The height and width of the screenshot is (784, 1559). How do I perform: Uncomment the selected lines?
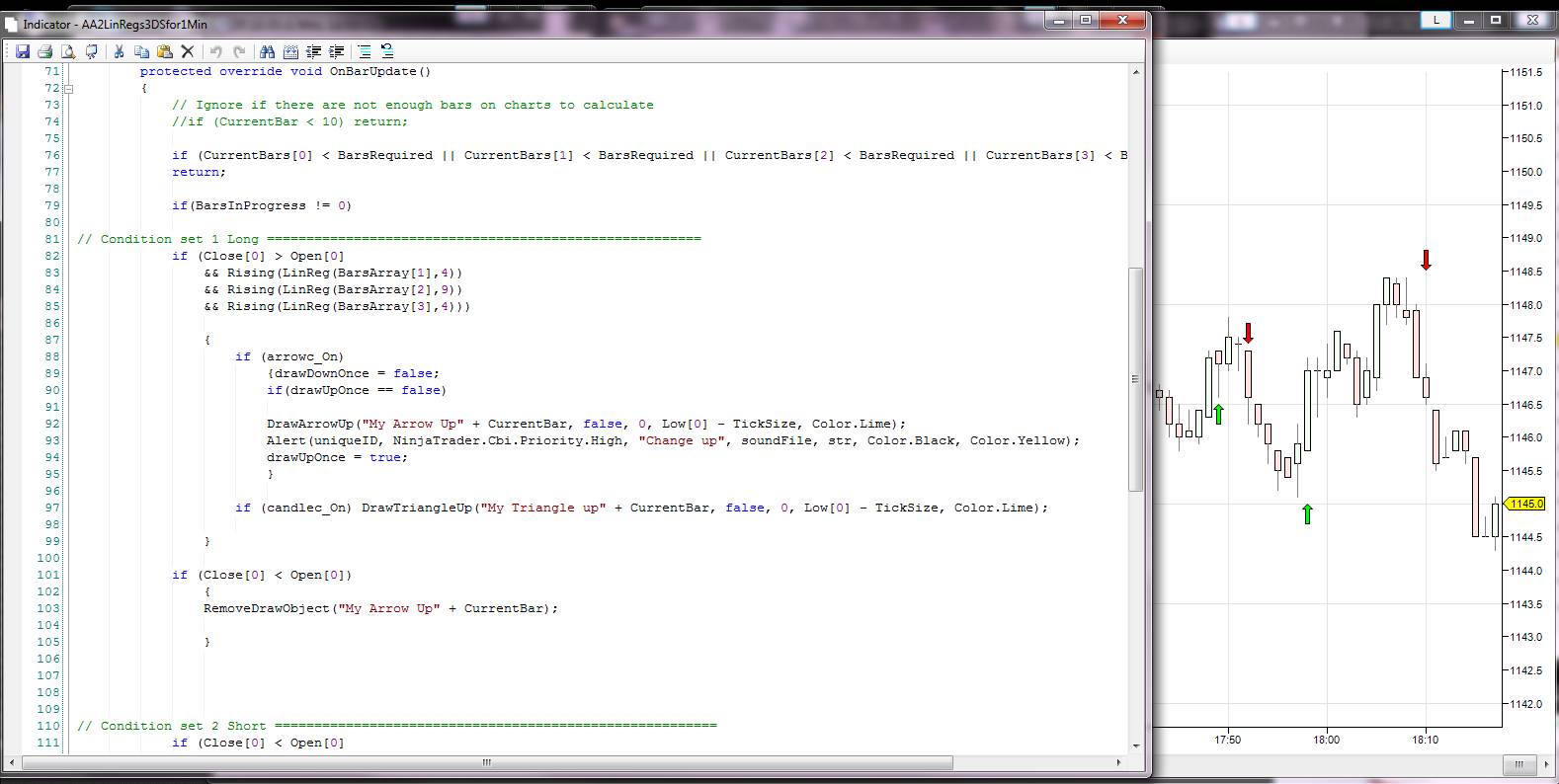387,51
